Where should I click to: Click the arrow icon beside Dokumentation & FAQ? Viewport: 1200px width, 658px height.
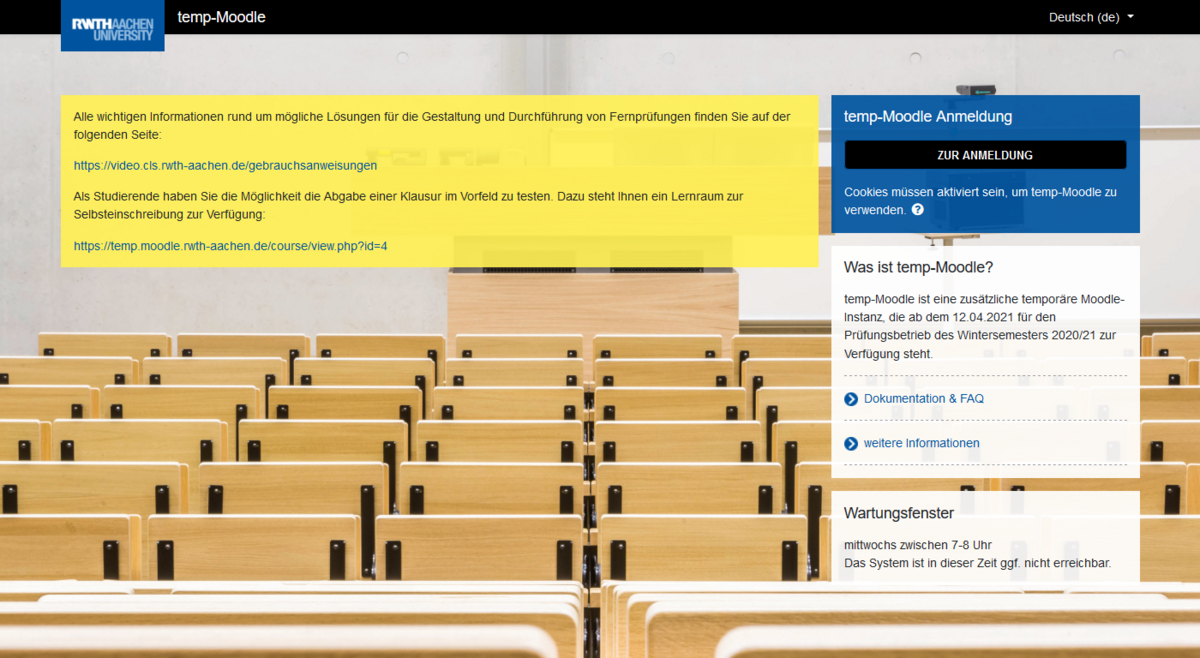coord(851,399)
